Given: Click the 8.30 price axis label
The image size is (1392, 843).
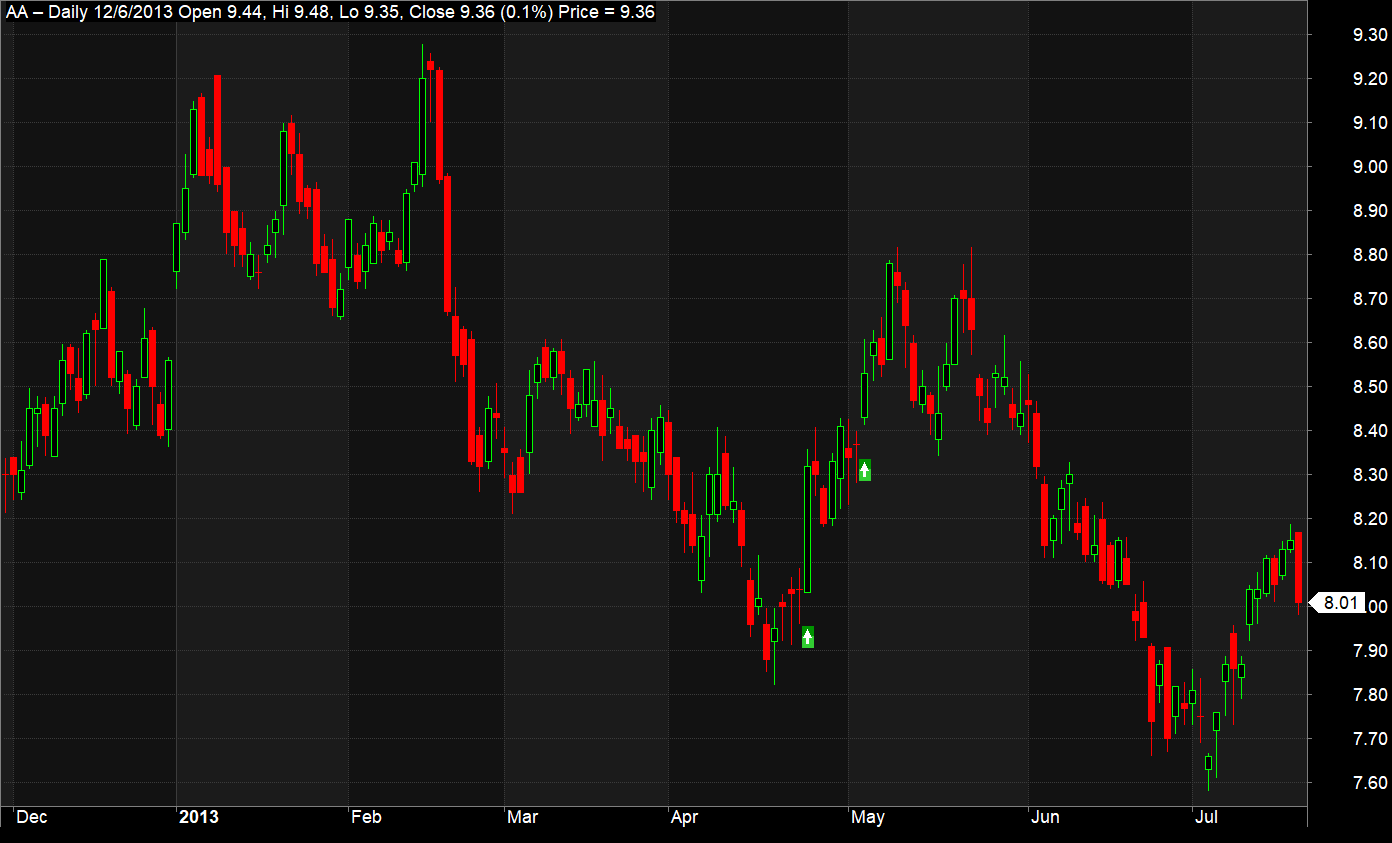Looking at the screenshot, I should pyautogui.click(x=1371, y=475).
